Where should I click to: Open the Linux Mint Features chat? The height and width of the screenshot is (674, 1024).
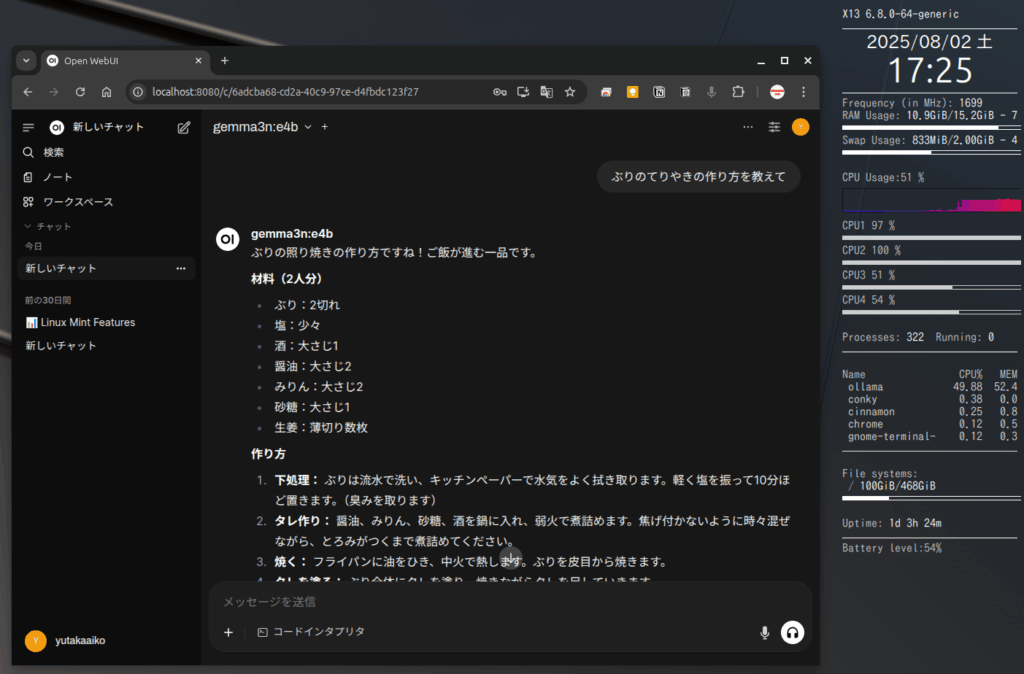click(x=87, y=322)
